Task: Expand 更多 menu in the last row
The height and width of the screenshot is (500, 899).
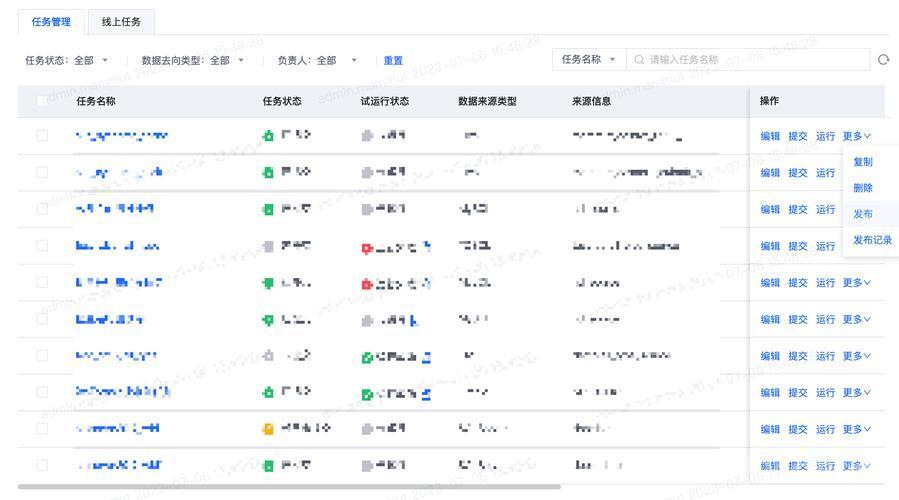Action: pos(857,466)
